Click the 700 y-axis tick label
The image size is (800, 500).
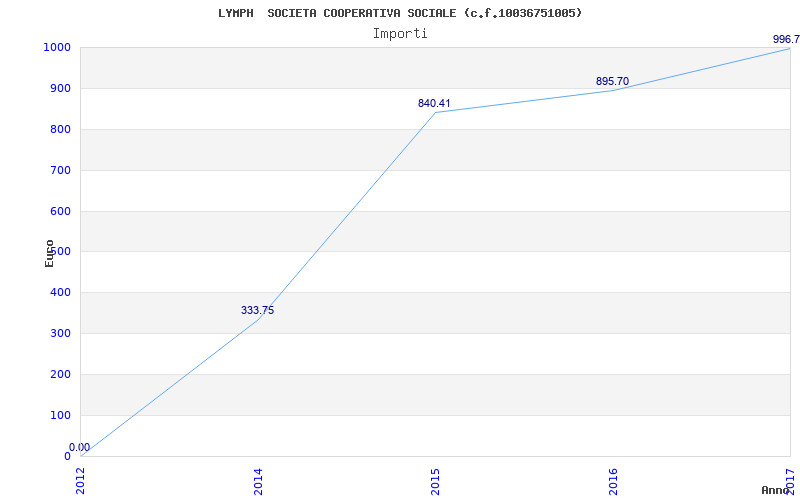coord(60,170)
